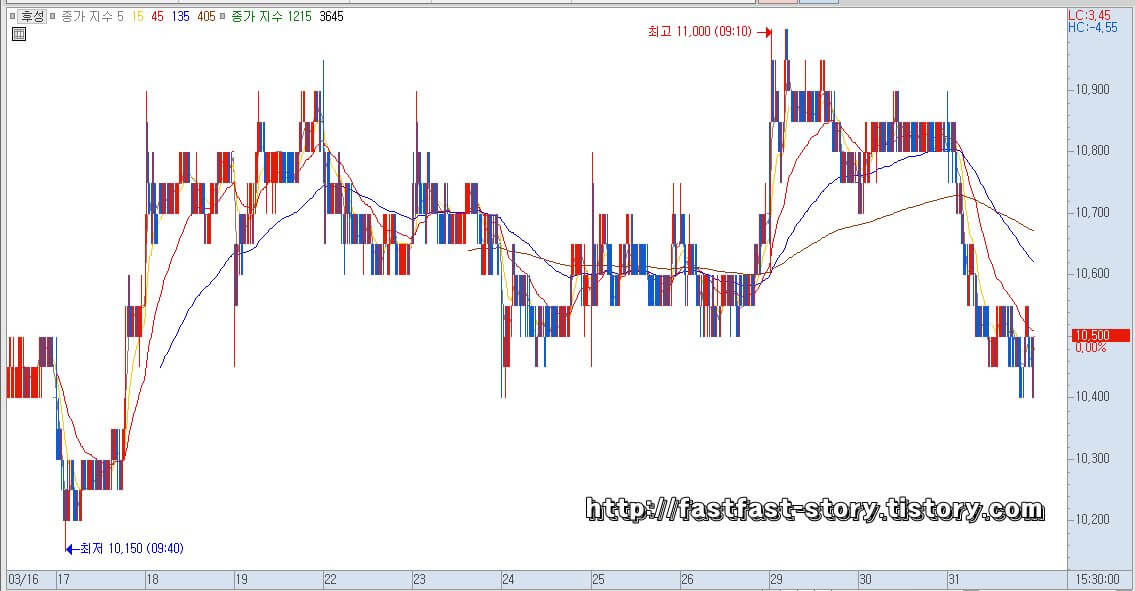Click the red 10,500 current price tag
Image resolution: width=1135 pixels, height=591 pixels.
click(x=1100, y=335)
